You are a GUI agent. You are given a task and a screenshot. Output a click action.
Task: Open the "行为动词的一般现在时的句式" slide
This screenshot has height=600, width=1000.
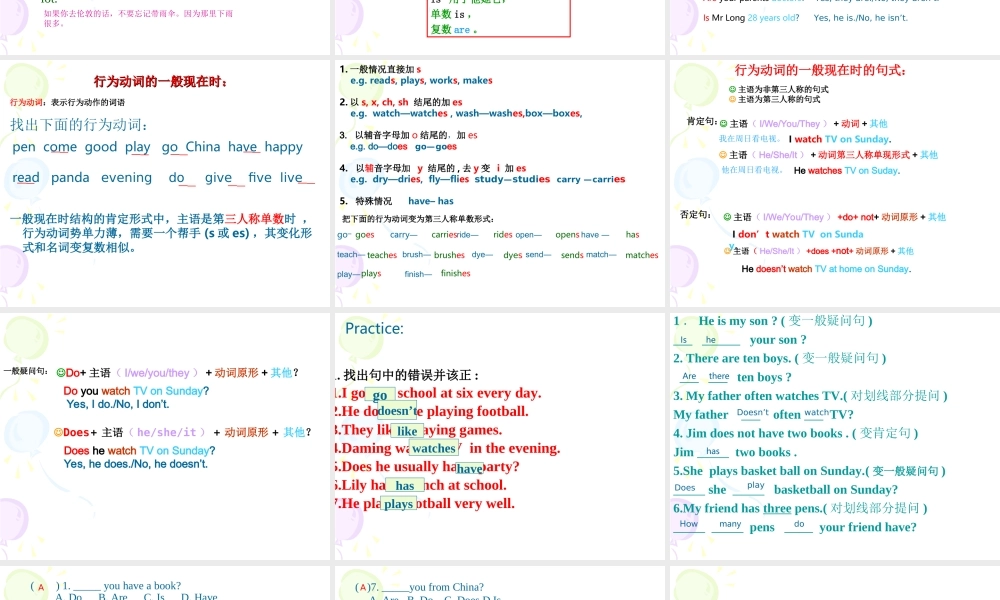834,184
